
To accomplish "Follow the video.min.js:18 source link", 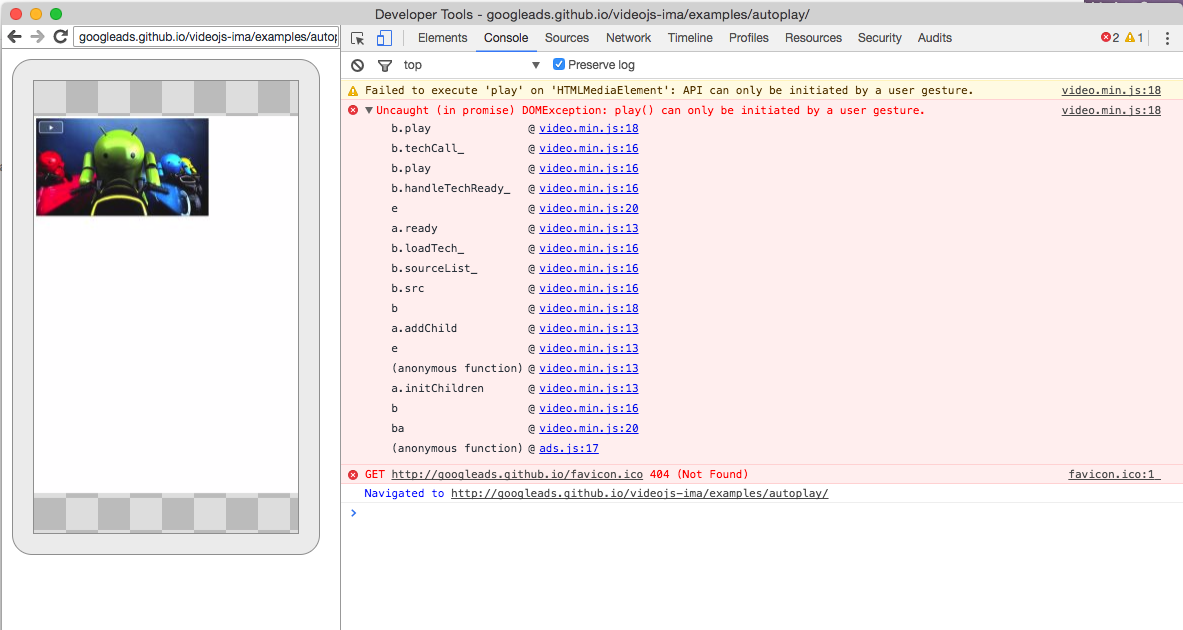I will [x=1111, y=89].
